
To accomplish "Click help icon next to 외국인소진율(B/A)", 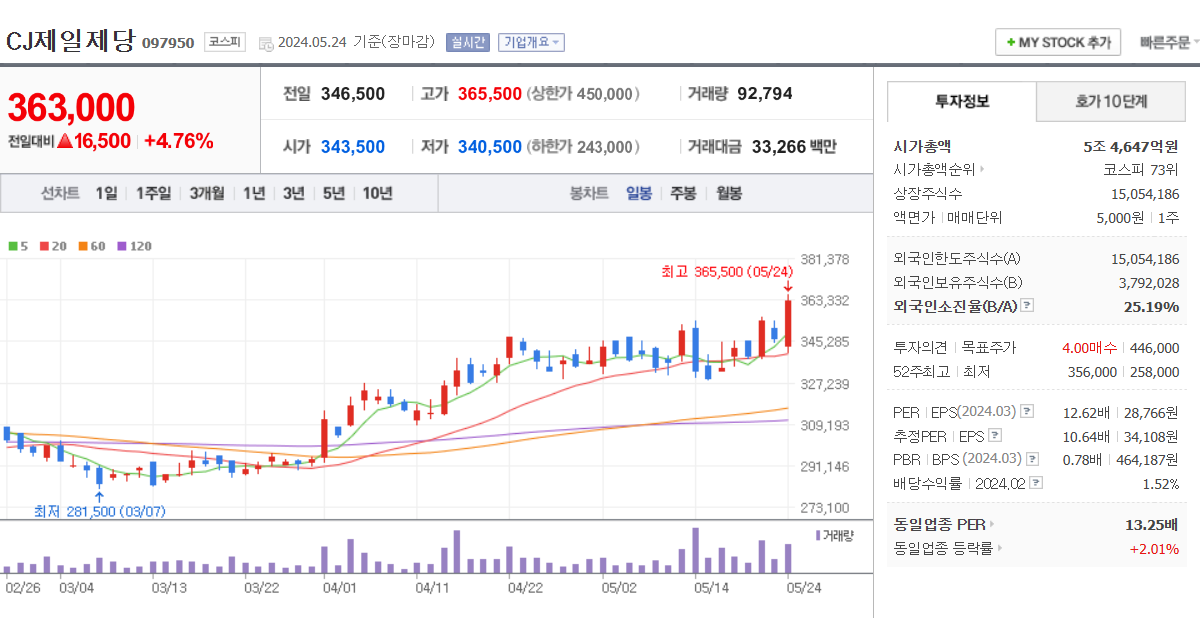I will click(x=1026, y=306).
